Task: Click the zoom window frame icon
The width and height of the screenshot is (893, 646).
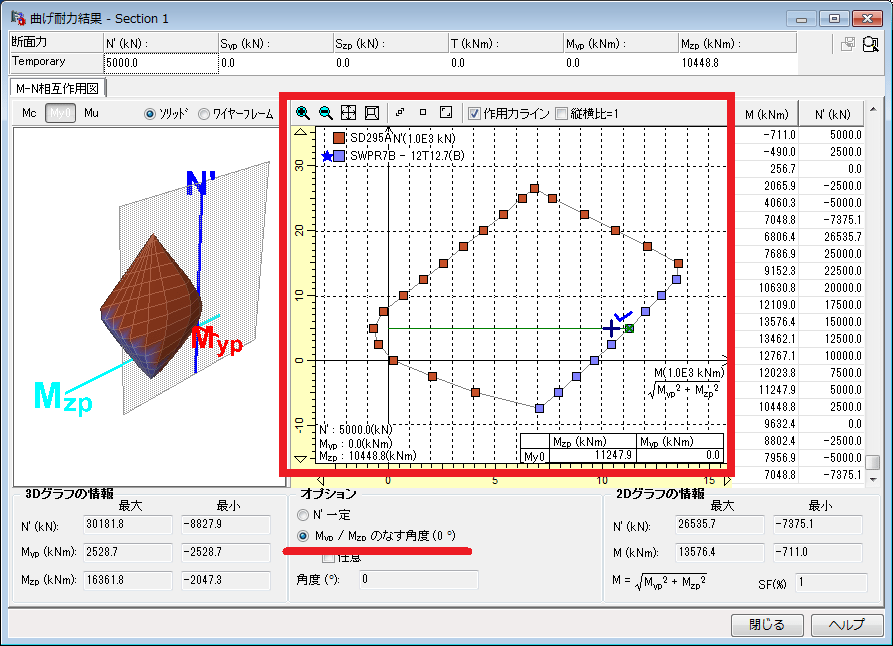Action: click(371, 113)
